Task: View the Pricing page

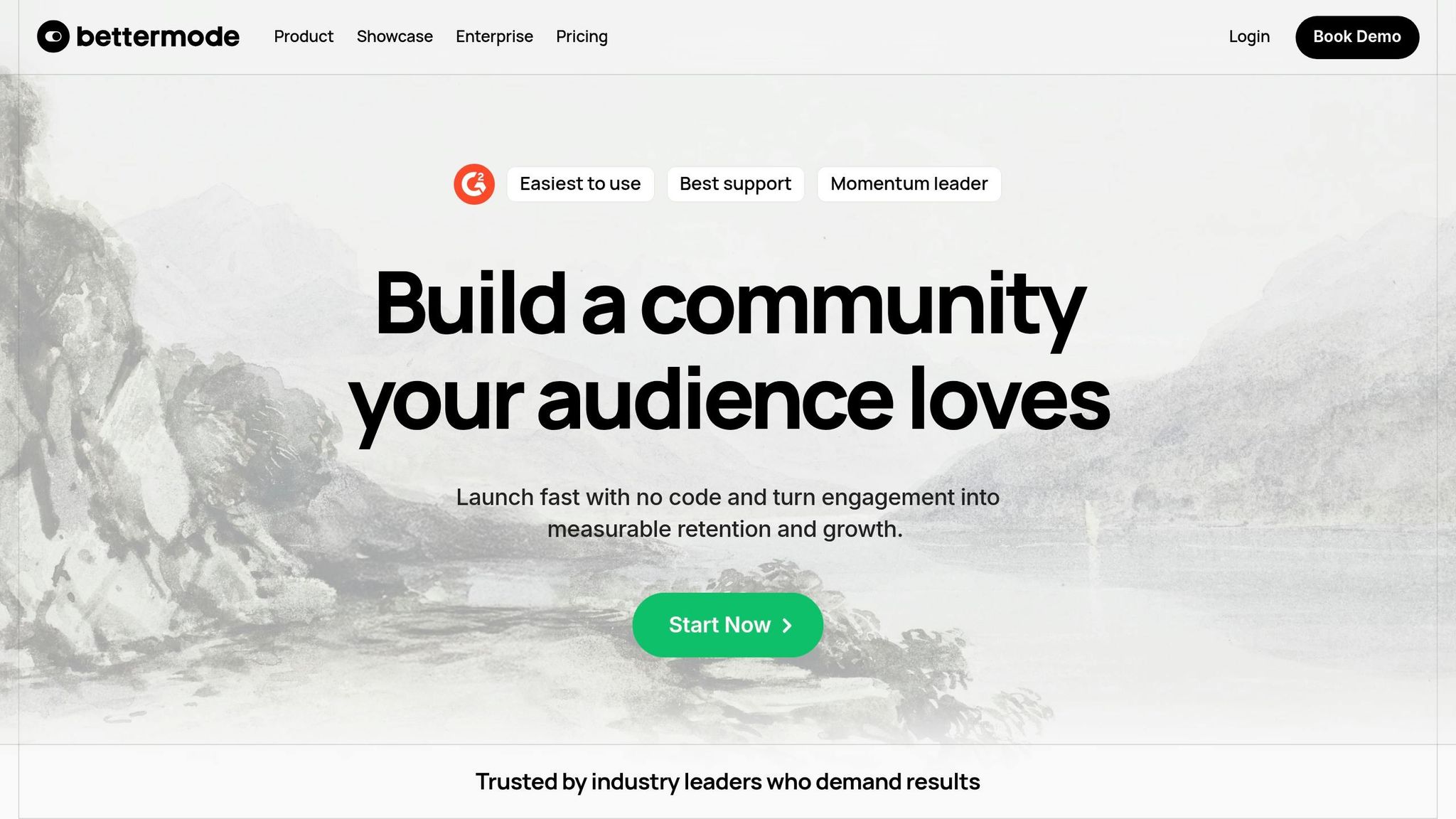Action: tap(582, 36)
